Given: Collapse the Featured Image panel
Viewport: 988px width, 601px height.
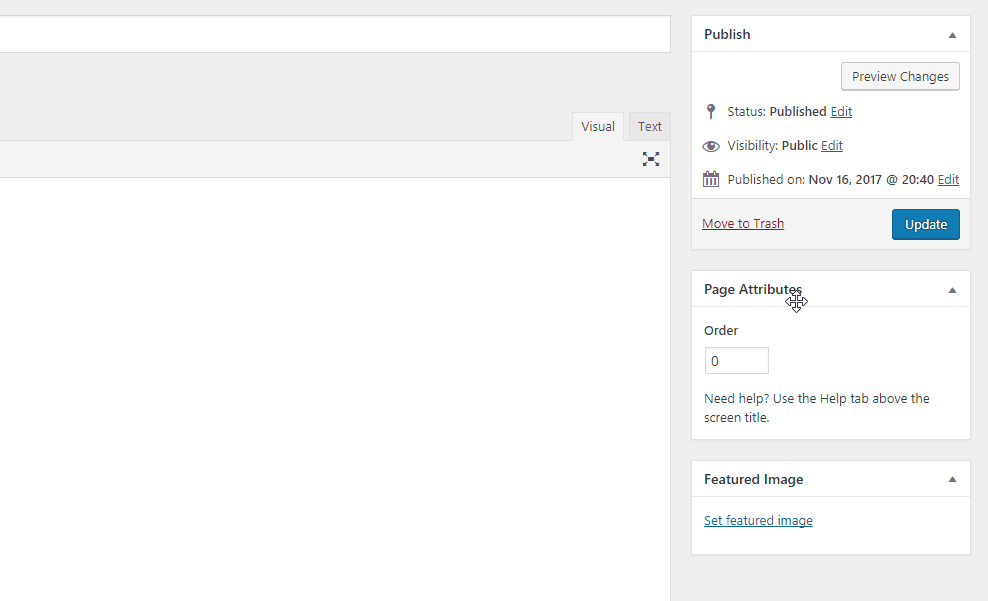Looking at the screenshot, I should (952, 480).
